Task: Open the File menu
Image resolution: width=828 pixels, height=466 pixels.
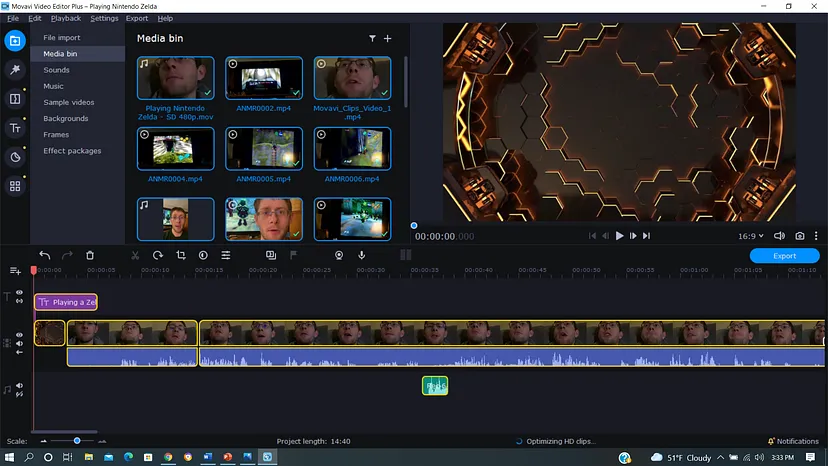Action: point(13,18)
